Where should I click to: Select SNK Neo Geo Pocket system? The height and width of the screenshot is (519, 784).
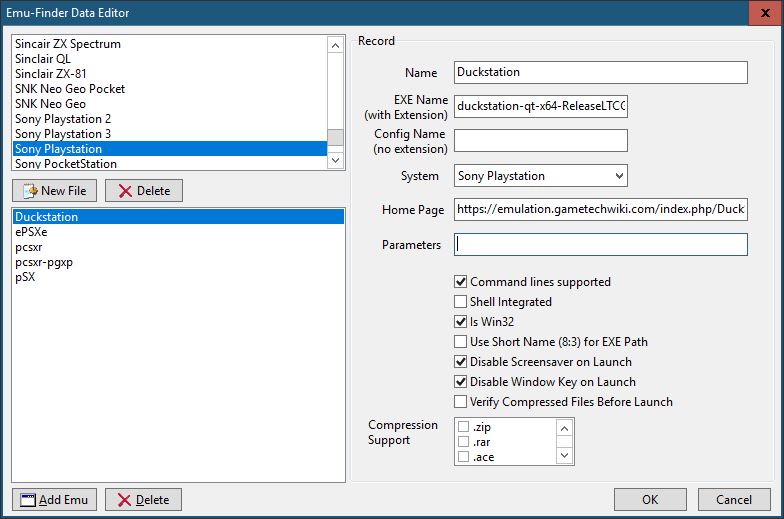170,88
